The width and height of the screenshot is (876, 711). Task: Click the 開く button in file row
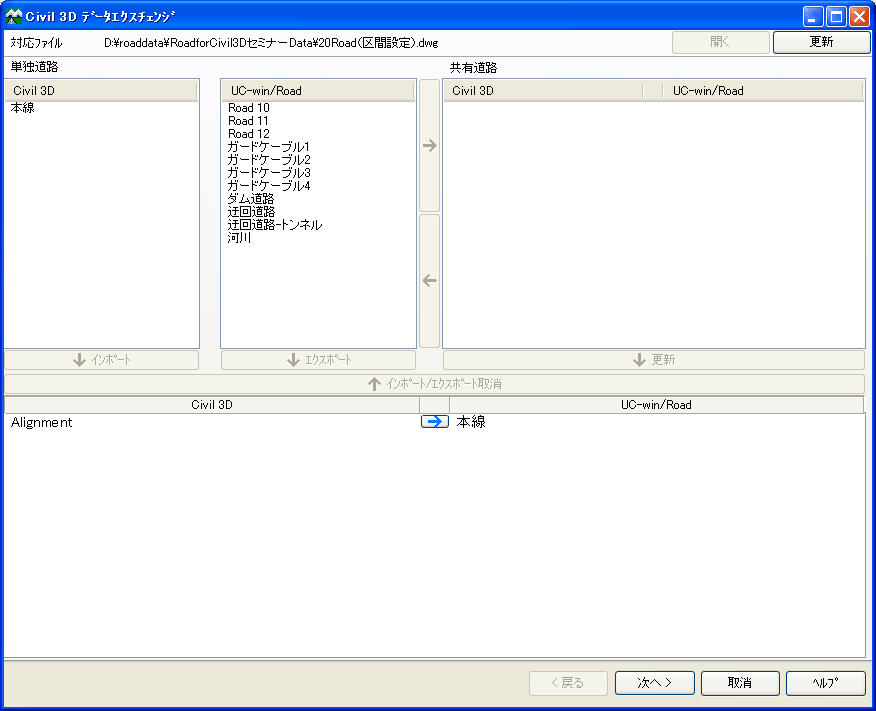(x=721, y=42)
